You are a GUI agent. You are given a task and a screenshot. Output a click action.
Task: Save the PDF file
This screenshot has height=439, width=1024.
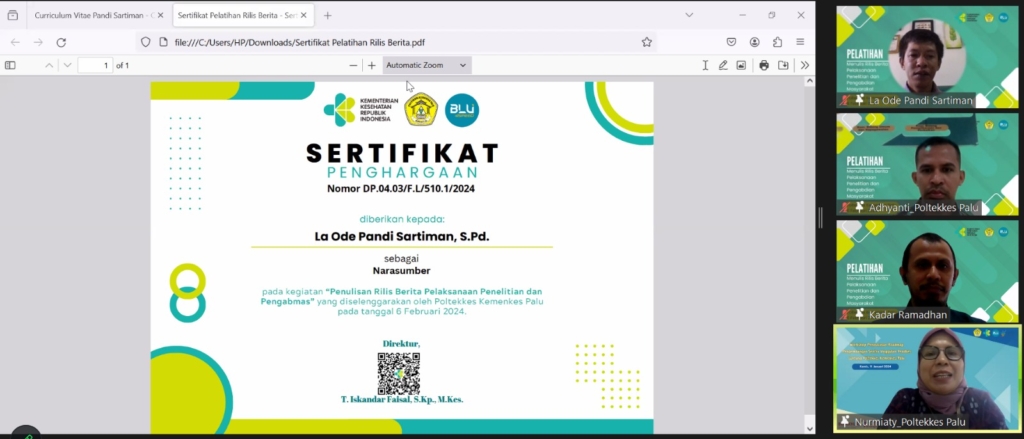[783, 65]
